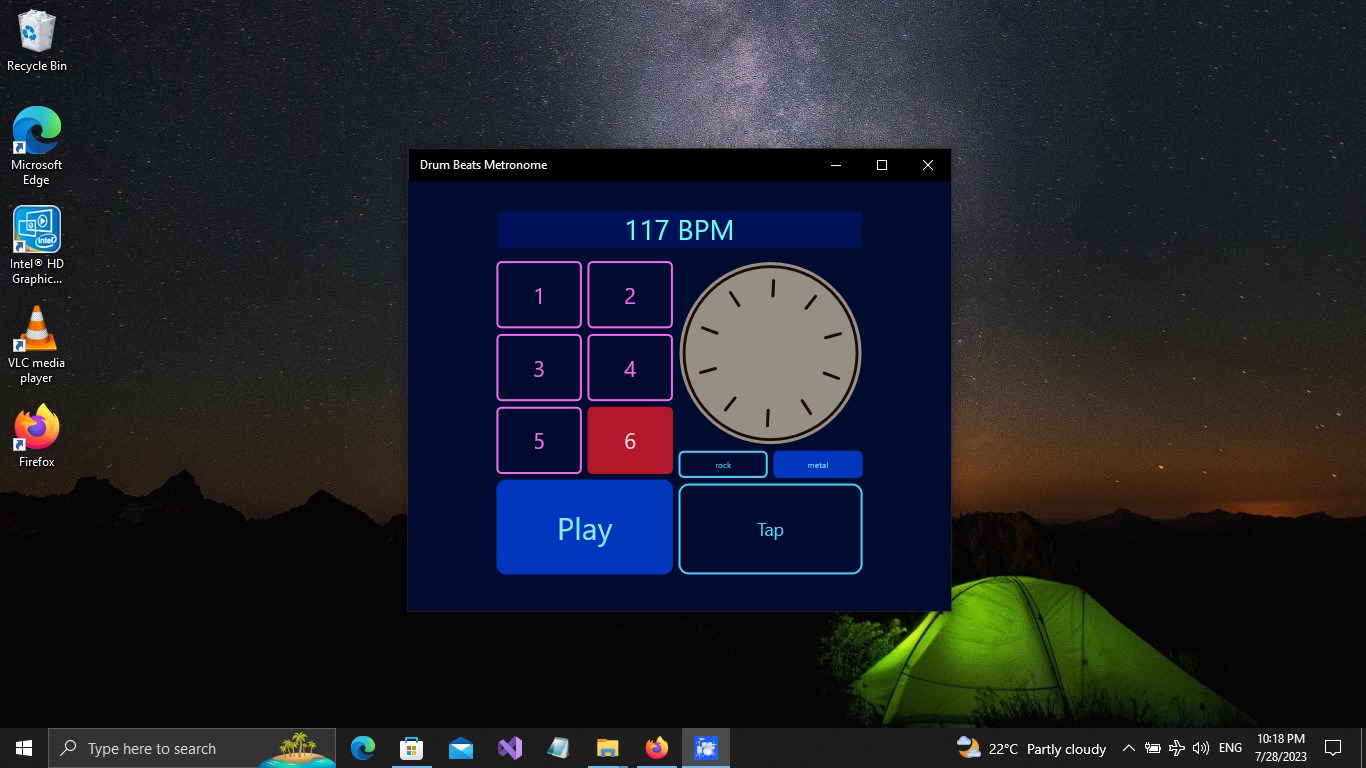The image size is (1366, 768).
Task: Select beat pattern 1
Action: tap(539, 295)
